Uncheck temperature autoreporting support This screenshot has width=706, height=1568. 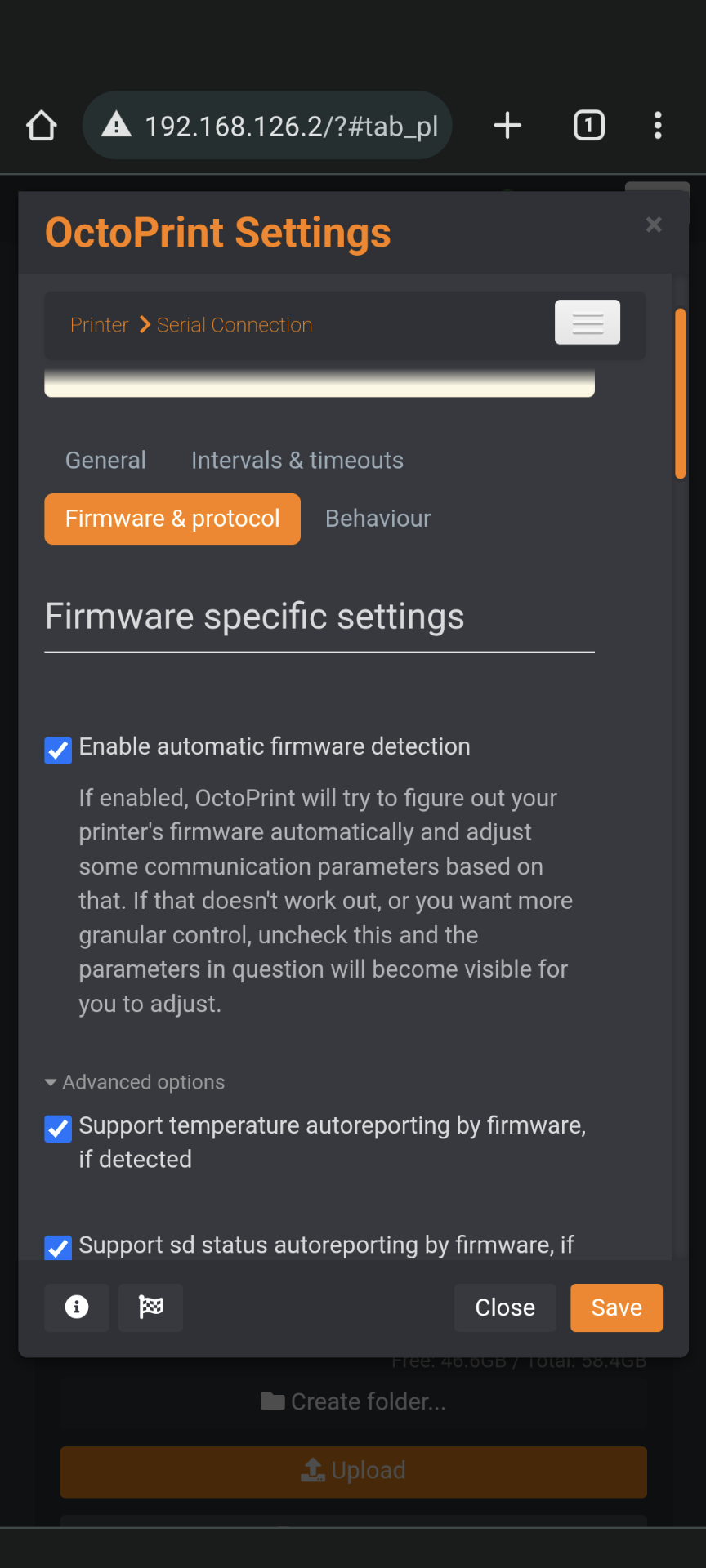pos(57,1129)
